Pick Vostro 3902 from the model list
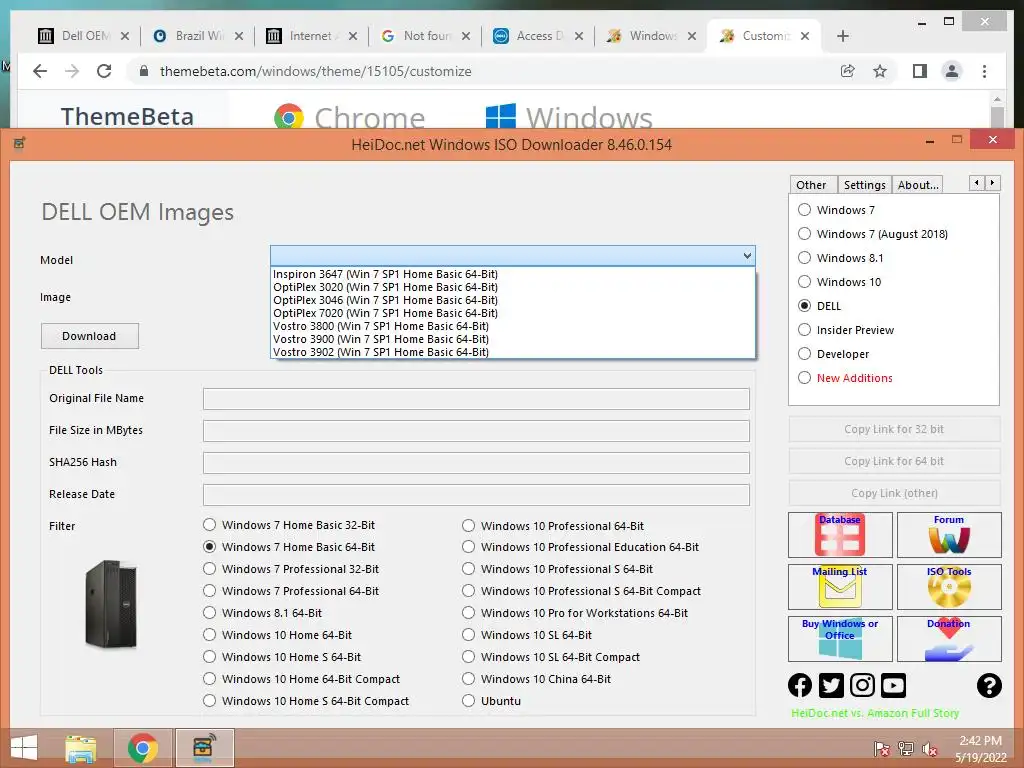1024x768 pixels. click(x=513, y=352)
